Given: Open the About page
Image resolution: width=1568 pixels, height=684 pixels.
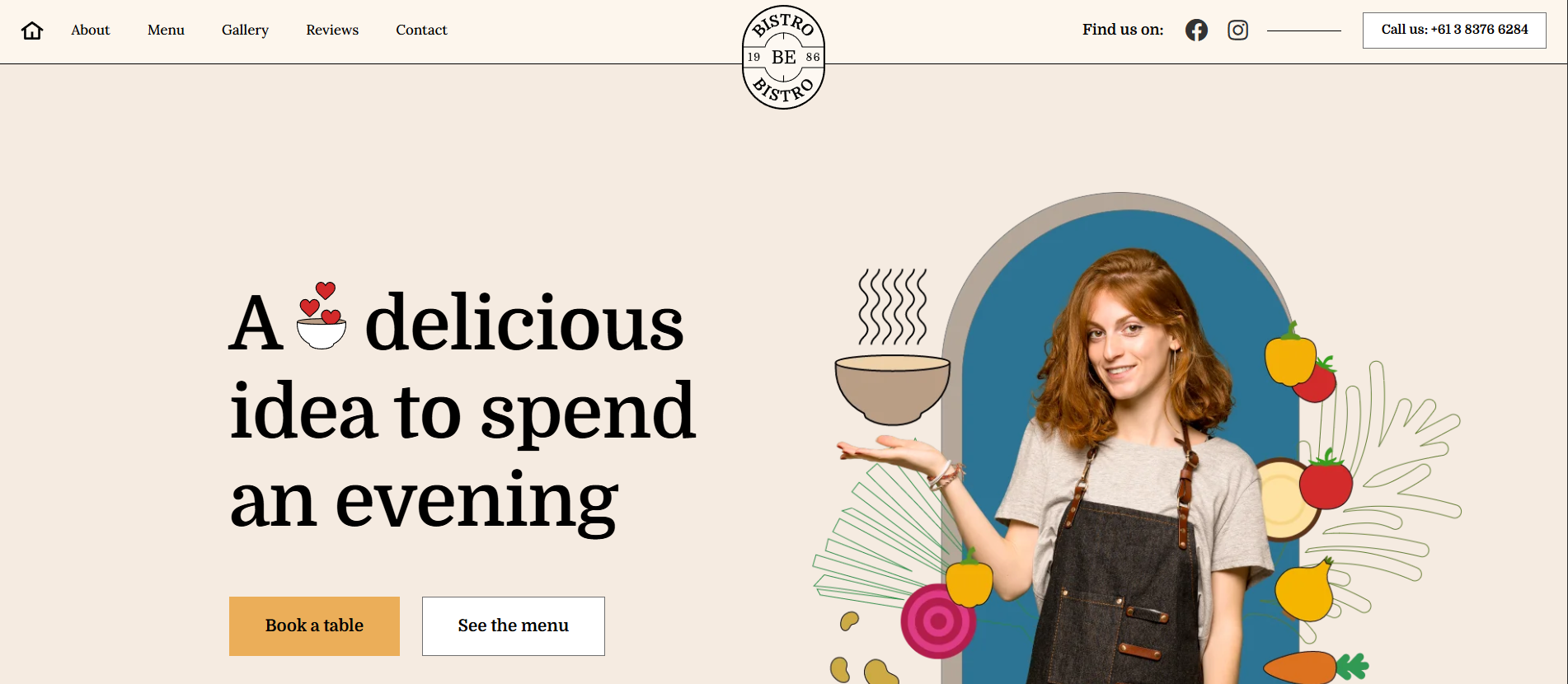Looking at the screenshot, I should [x=90, y=30].
